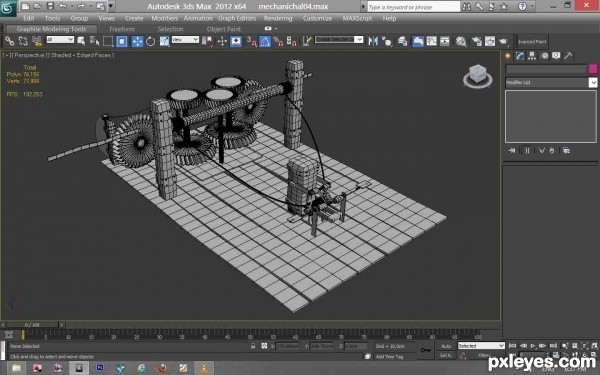Activate the Select Object tool
This screenshot has width=600, height=375.
81,41
